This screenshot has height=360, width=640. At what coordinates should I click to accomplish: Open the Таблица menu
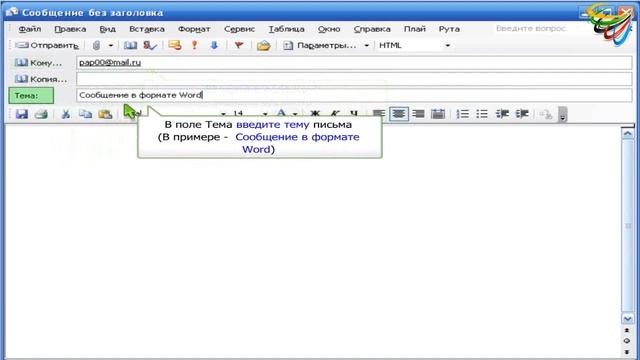[286, 29]
